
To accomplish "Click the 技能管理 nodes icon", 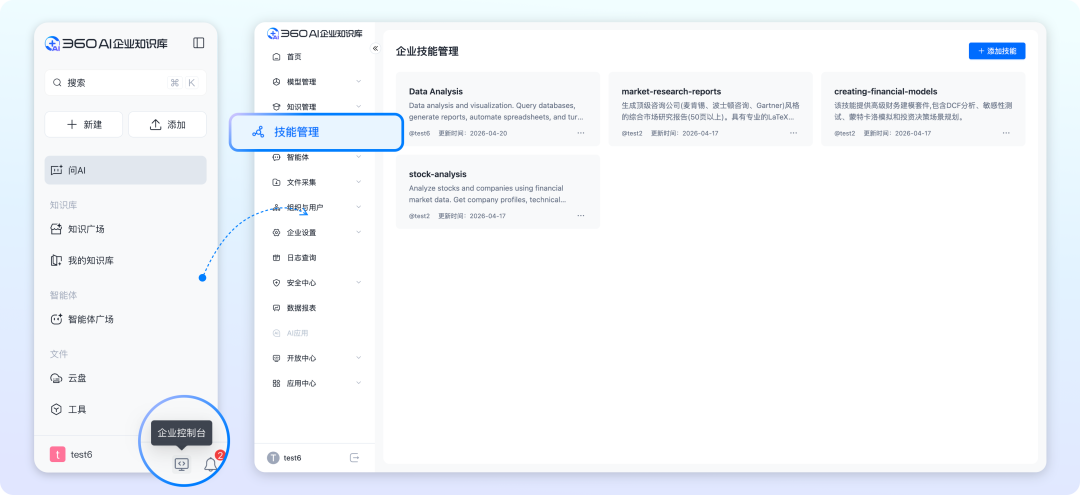I will [258, 132].
